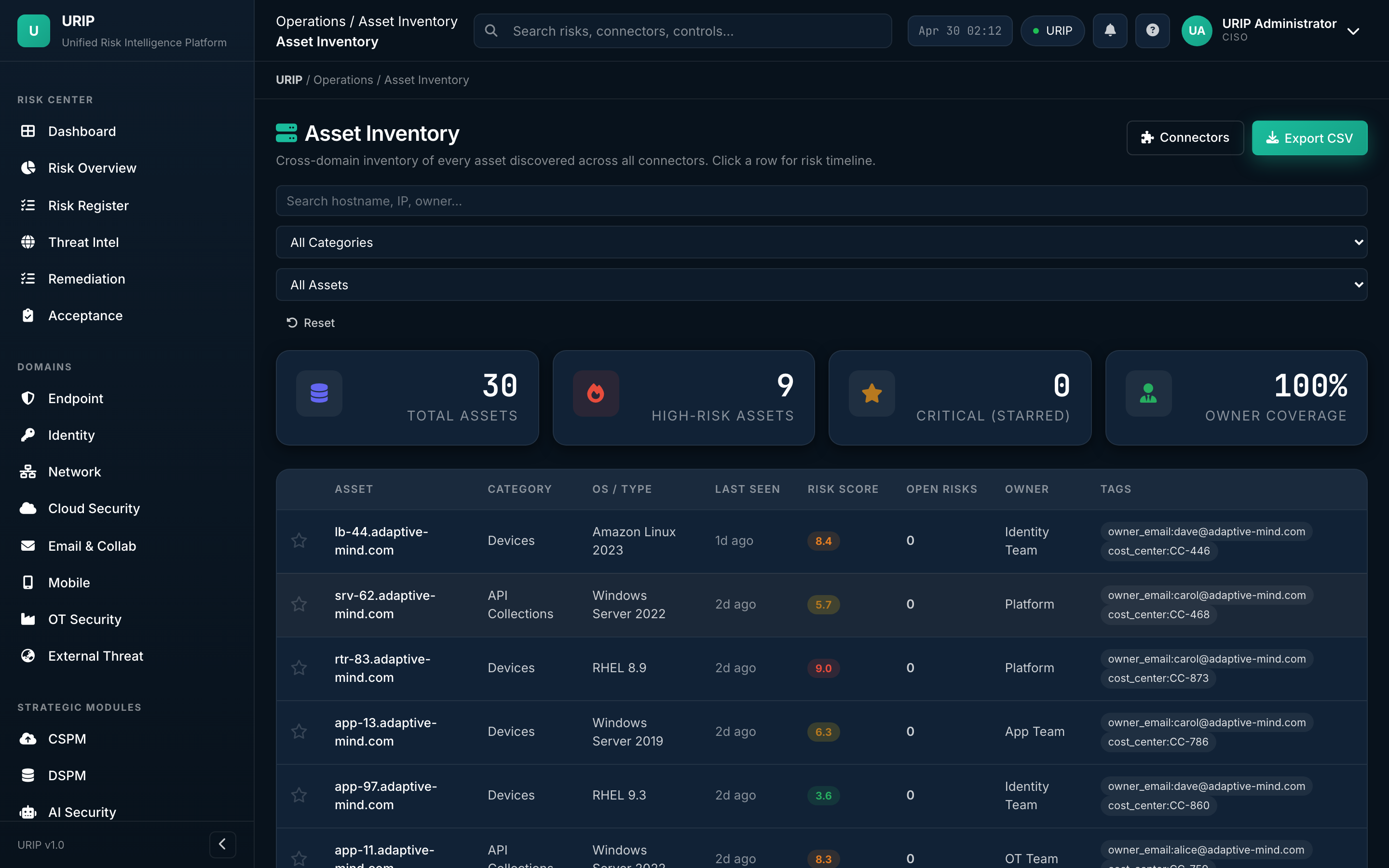Image resolution: width=1389 pixels, height=868 pixels.
Task: Click the cost_center:CC-446 tag
Action: 1158,551
